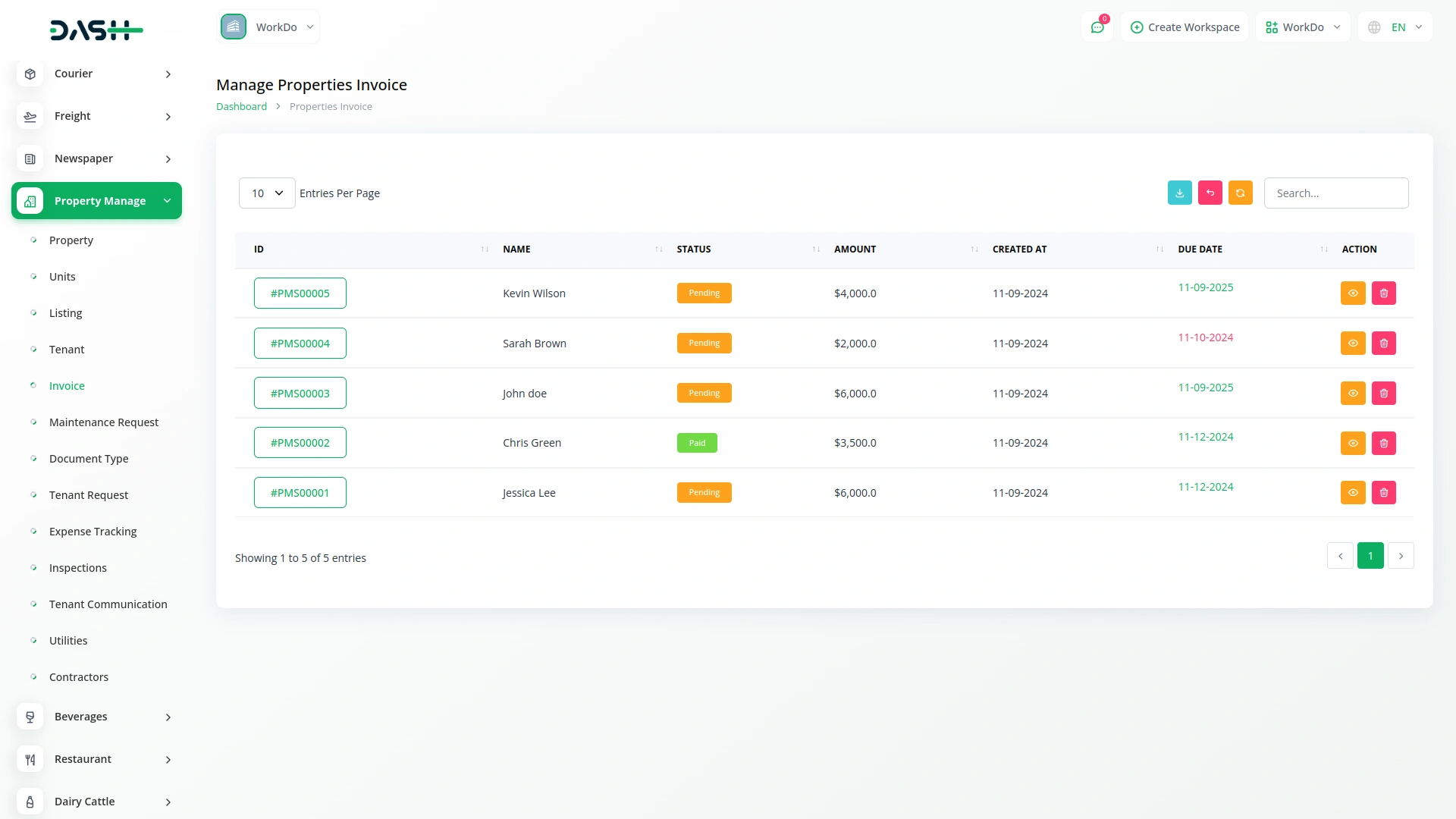Click the pink undo arrow icon
This screenshot has width=1456, height=819.
pos(1210,193)
